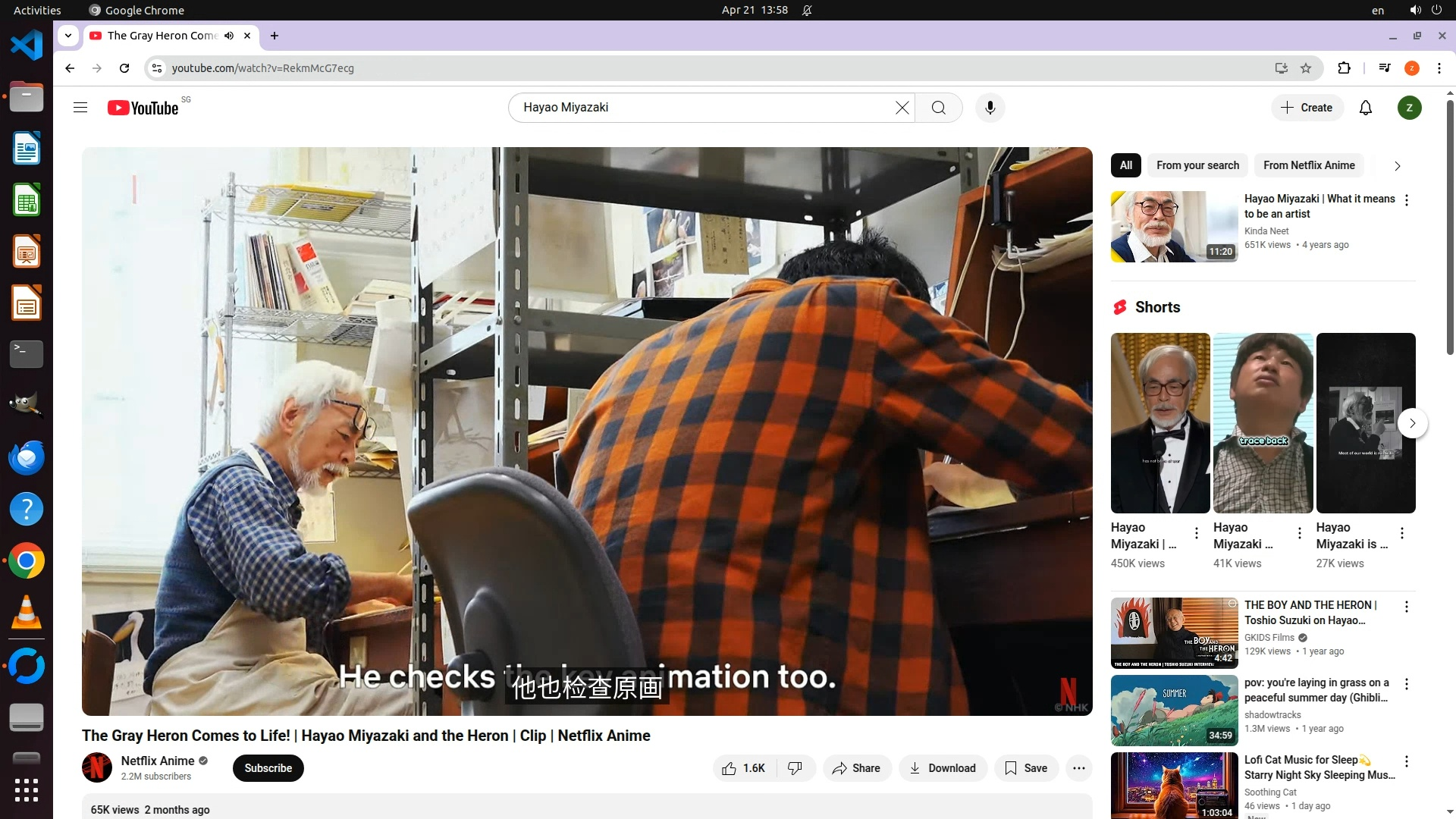Select the "From Netflix Anime" filter chip

[1309, 165]
